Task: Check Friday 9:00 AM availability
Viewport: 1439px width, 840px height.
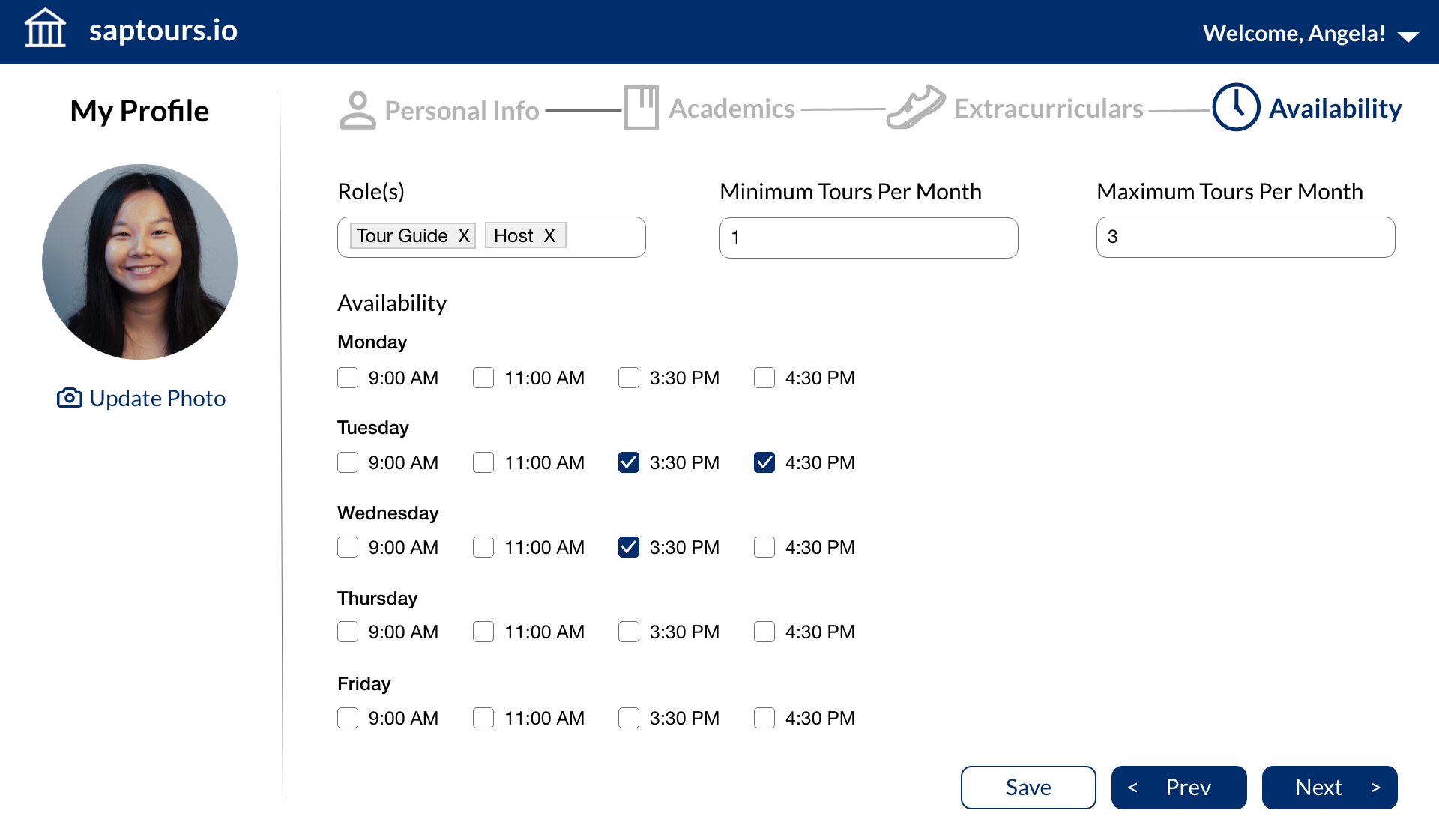Action: (348, 718)
